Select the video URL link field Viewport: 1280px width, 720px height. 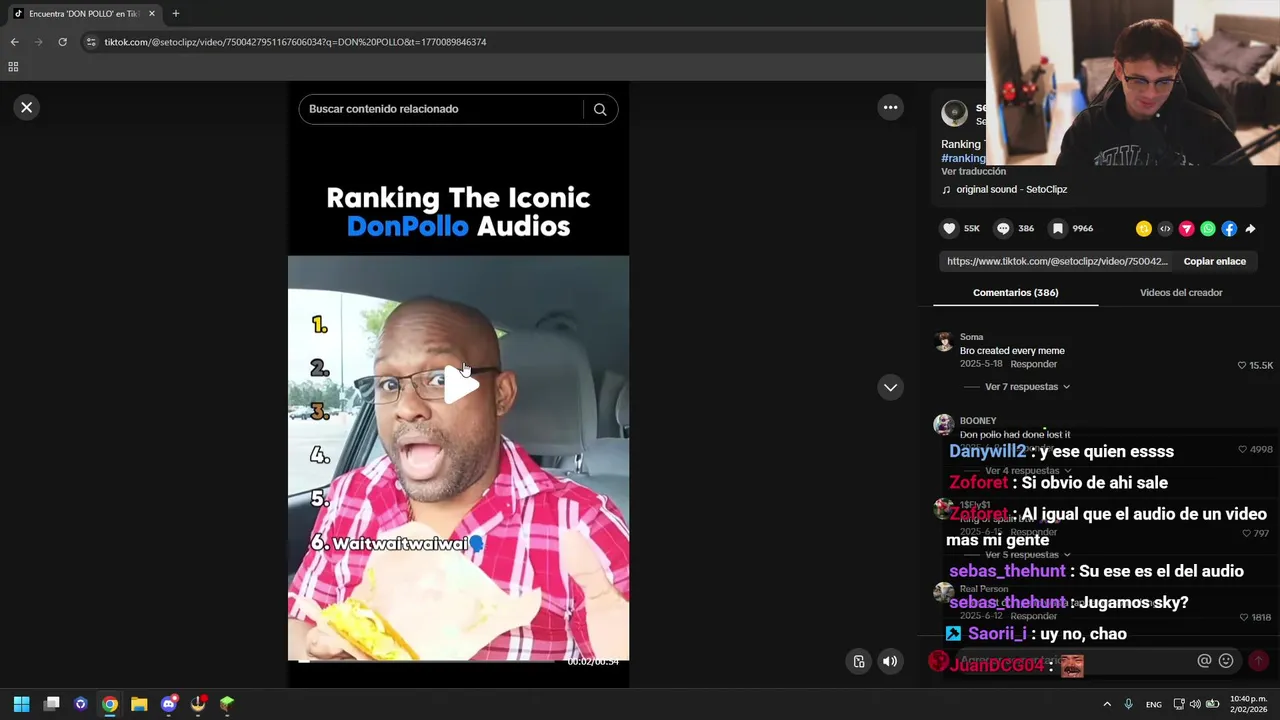coord(1057,261)
